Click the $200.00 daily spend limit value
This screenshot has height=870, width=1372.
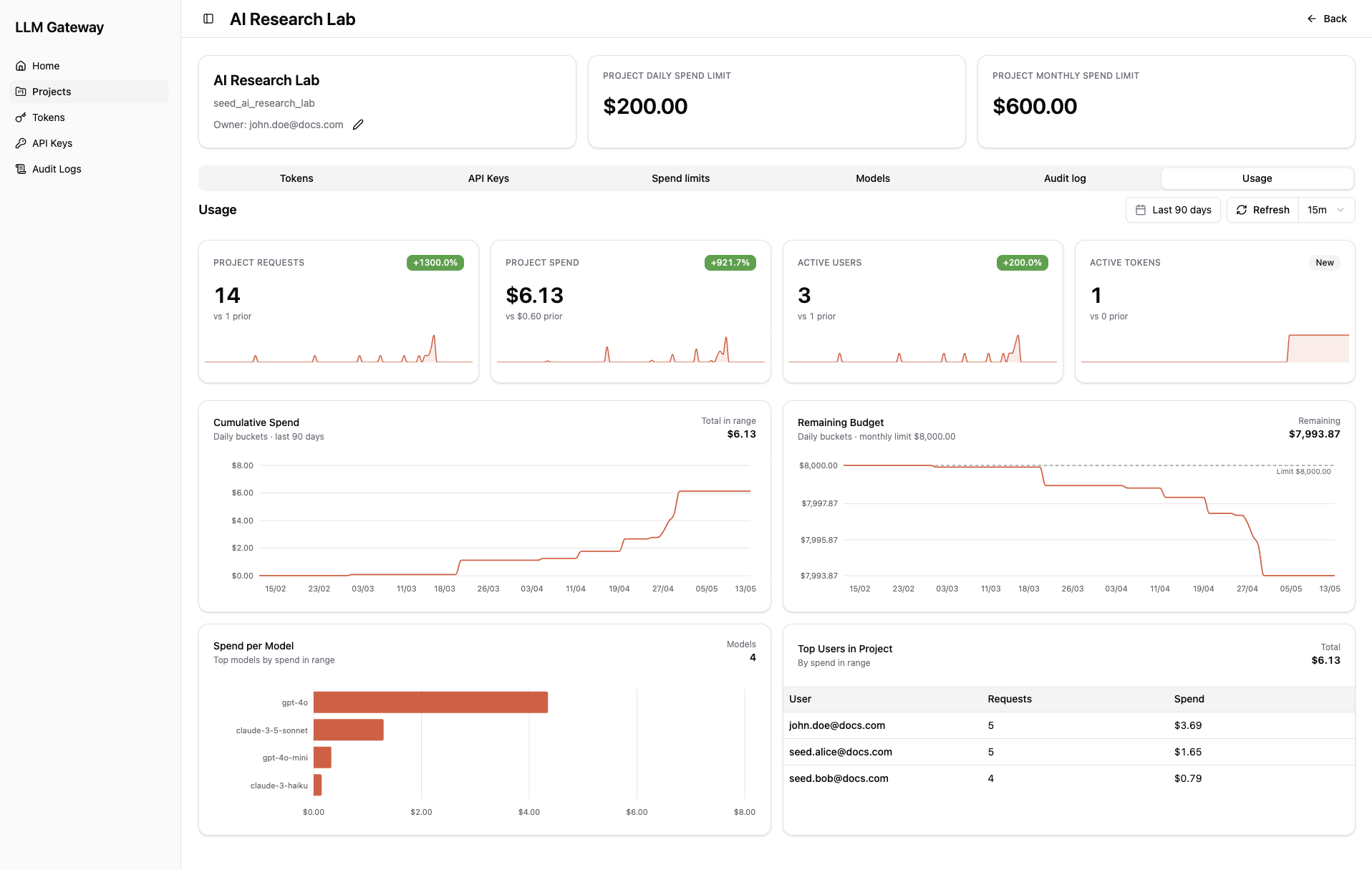645,106
